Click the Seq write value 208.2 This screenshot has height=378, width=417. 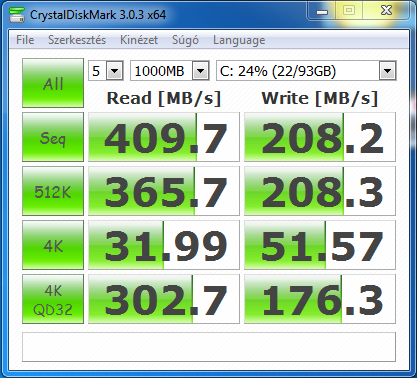(x=320, y=137)
